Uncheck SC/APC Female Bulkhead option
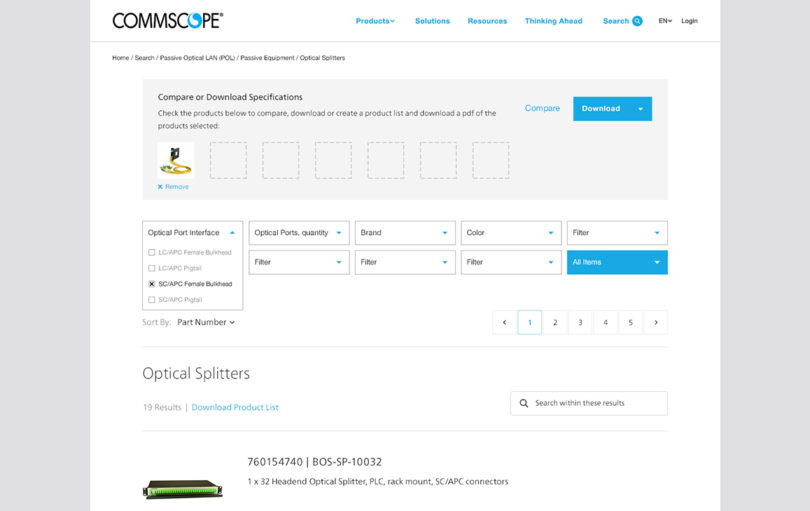This screenshot has width=810, height=511. (x=151, y=284)
